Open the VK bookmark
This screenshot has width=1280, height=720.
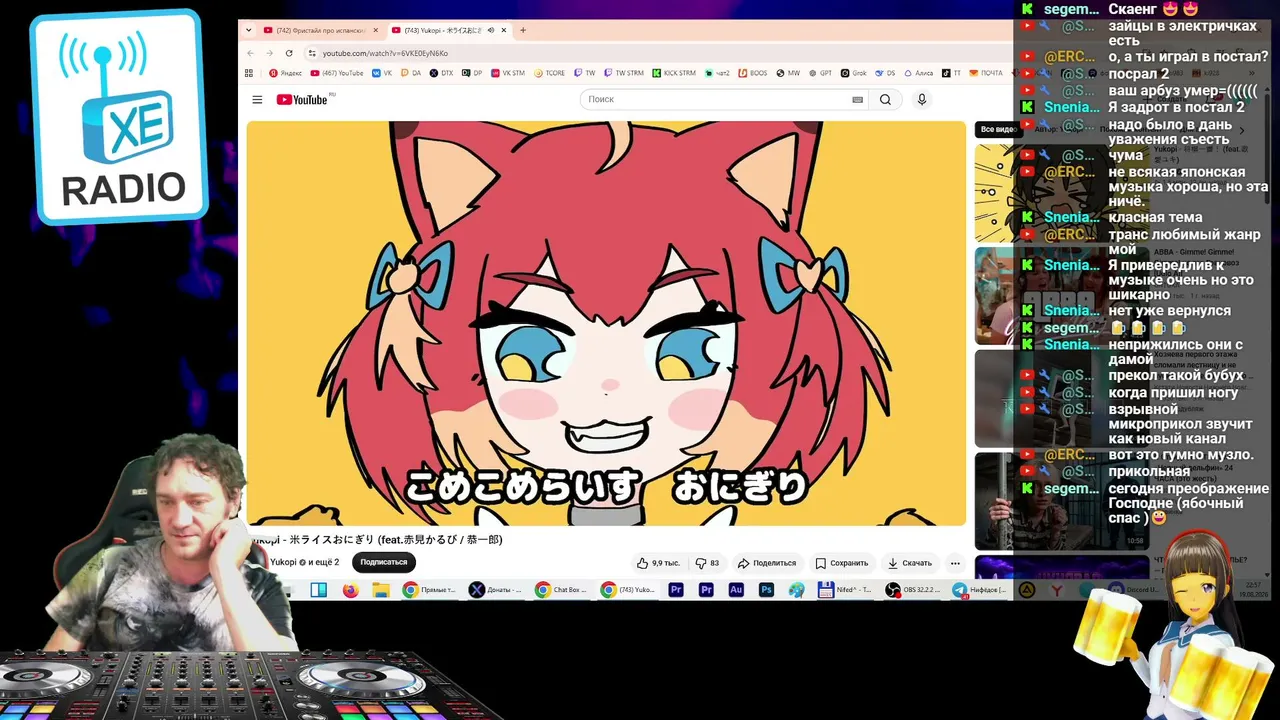pyautogui.click(x=382, y=73)
